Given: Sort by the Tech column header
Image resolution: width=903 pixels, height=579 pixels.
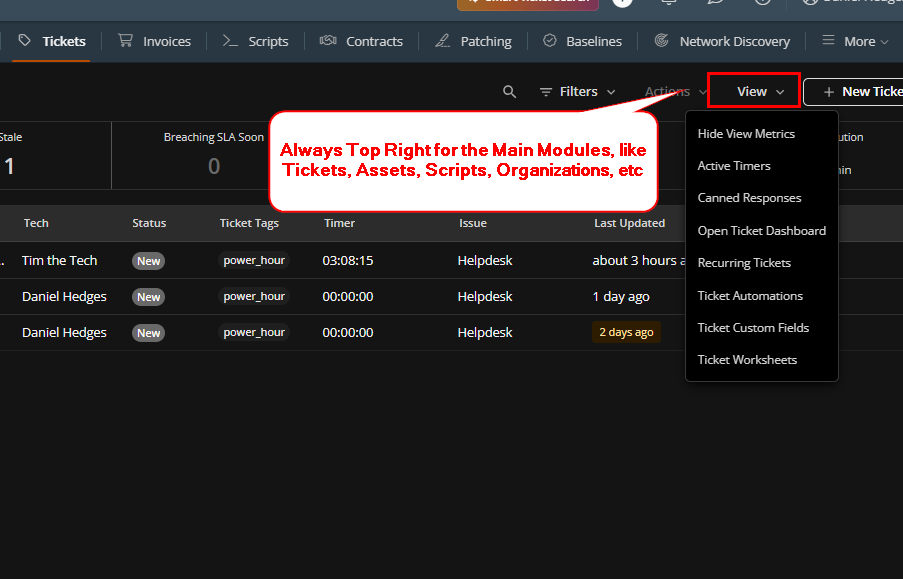Looking at the screenshot, I should [x=36, y=223].
